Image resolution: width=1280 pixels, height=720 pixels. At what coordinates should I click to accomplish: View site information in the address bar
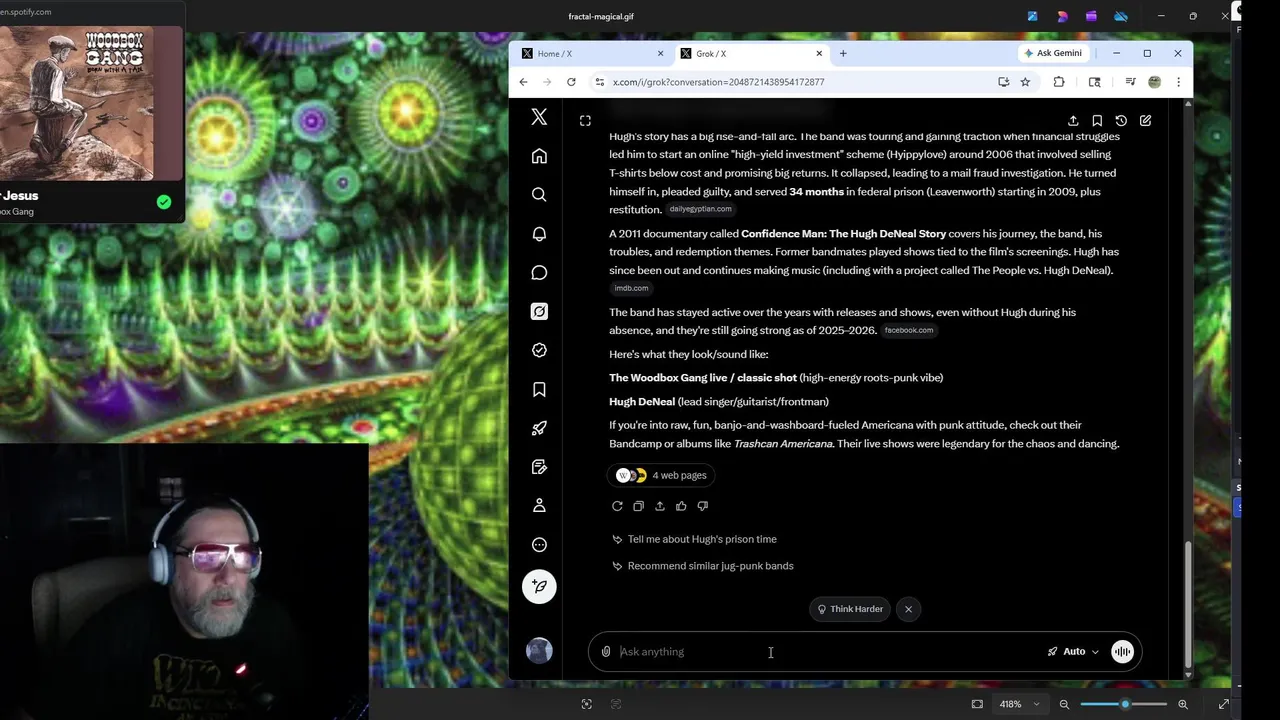point(599,82)
